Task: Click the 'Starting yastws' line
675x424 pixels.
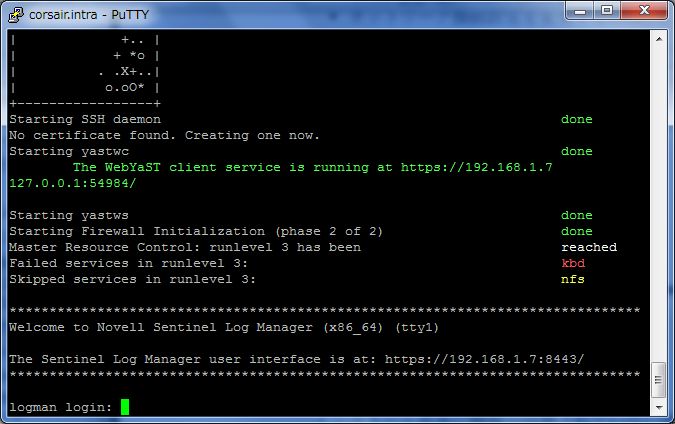Action: tap(69, 215)
